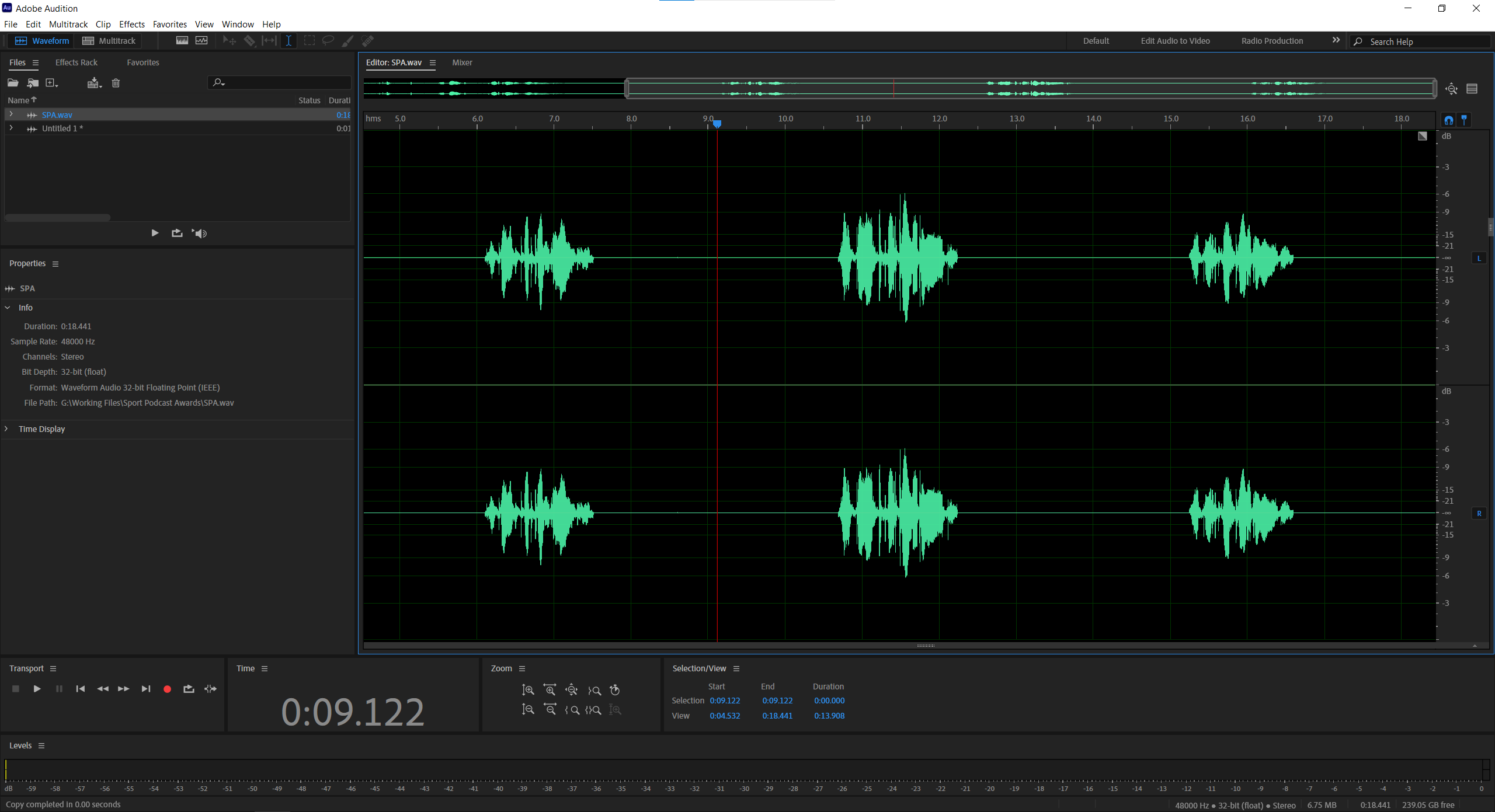Image resolution: width=1495 pixels, height=812 pixels.
Task: Click the Import File icon
Action: 33,83
